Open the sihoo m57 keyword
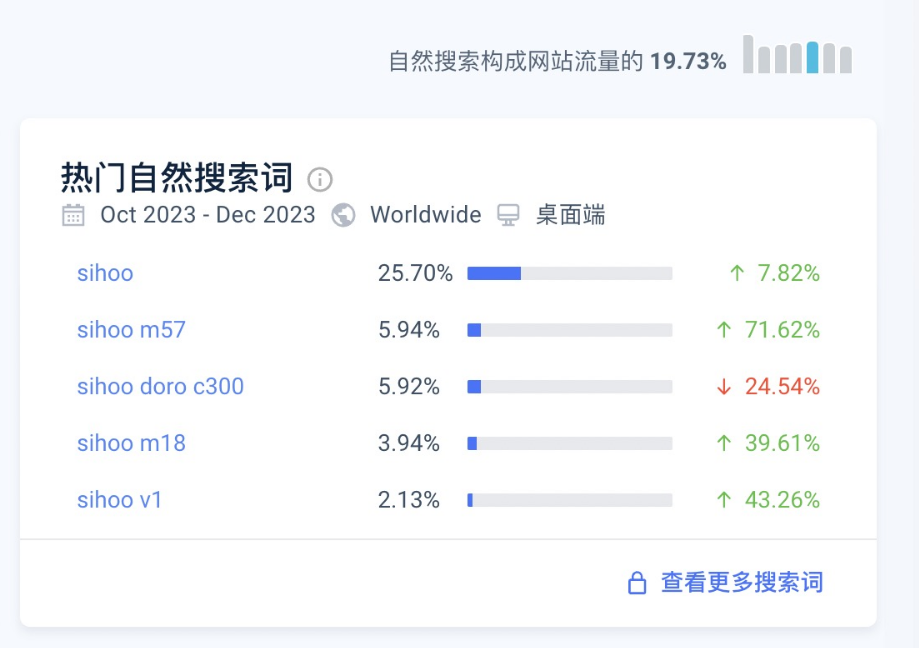Viewport: 919px width, 648px height. click(131, 330)
